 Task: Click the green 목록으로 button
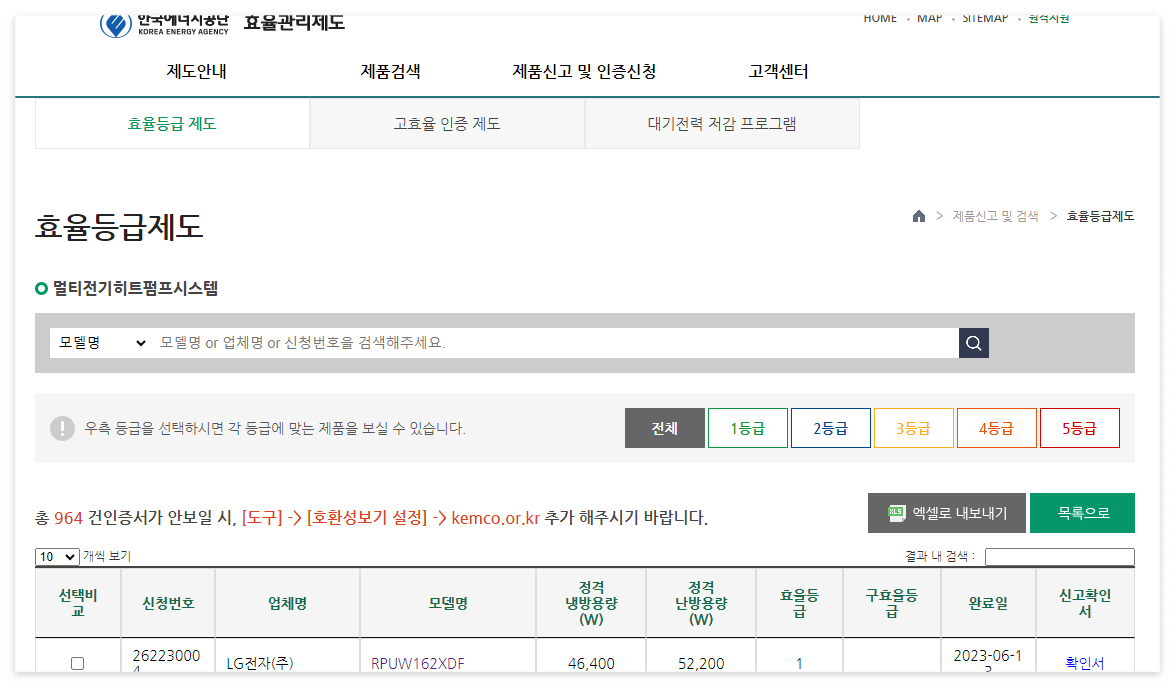click(1083, 512)
